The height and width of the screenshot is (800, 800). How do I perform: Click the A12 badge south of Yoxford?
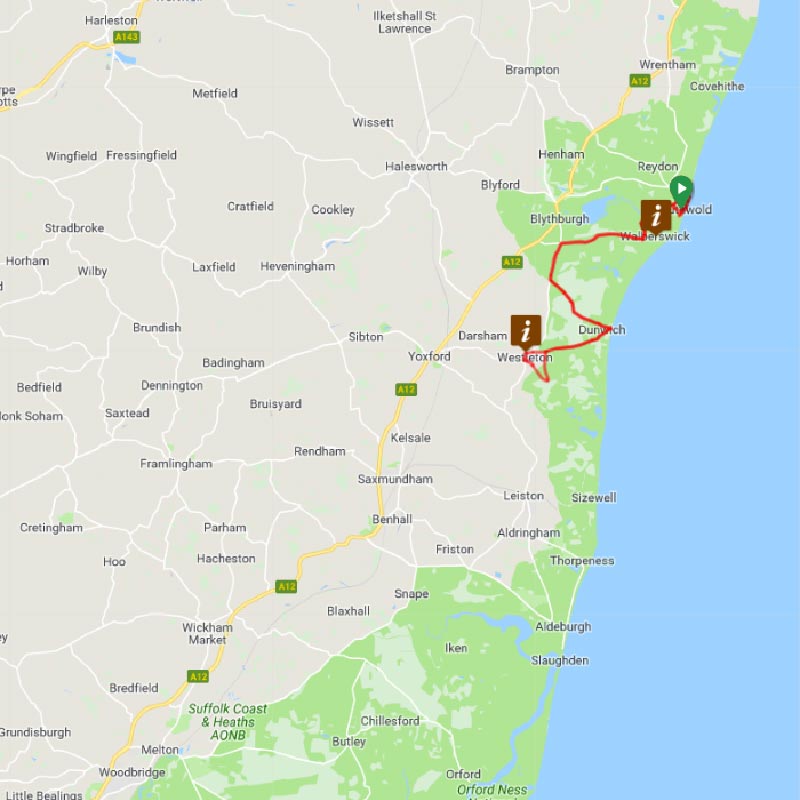pos(406,389)
